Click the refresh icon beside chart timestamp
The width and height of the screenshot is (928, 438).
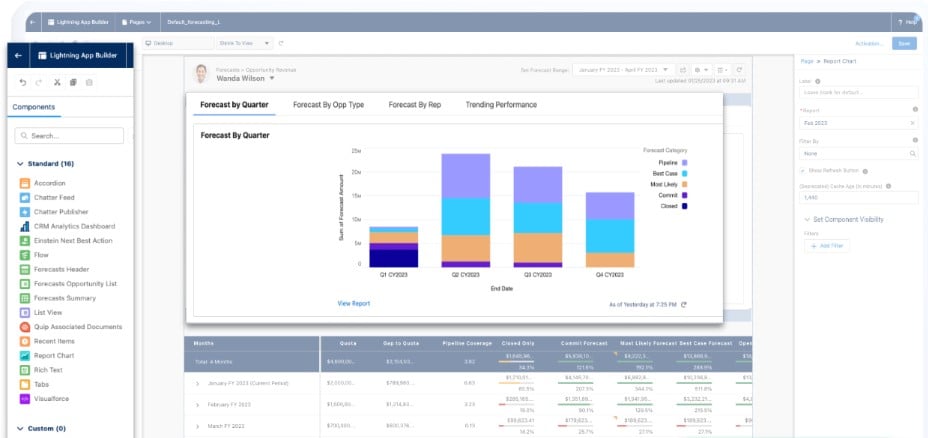[x=684, y=304]
